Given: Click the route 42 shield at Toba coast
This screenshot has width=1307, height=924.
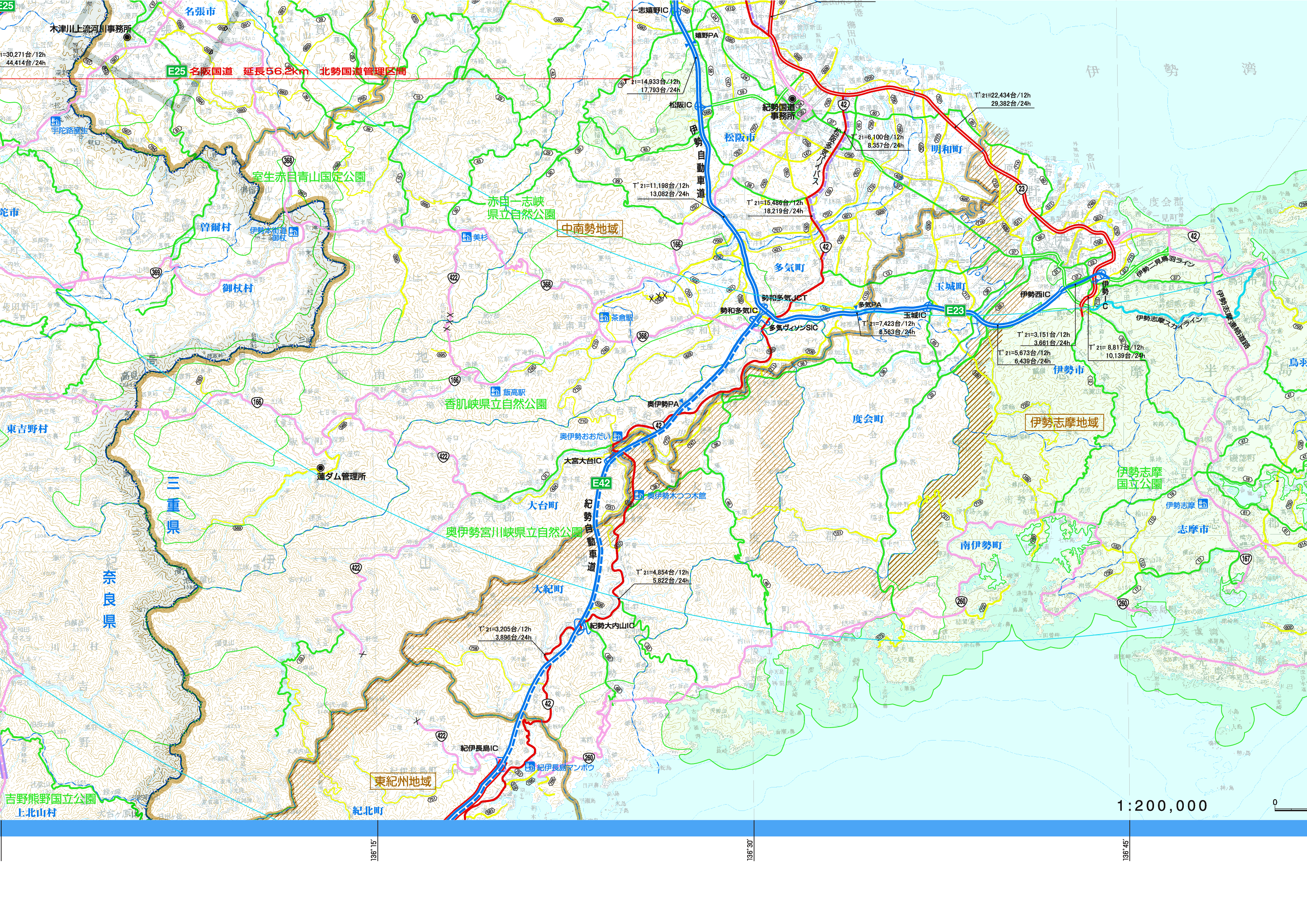Looking at the screenshot, I should 1194,236.
